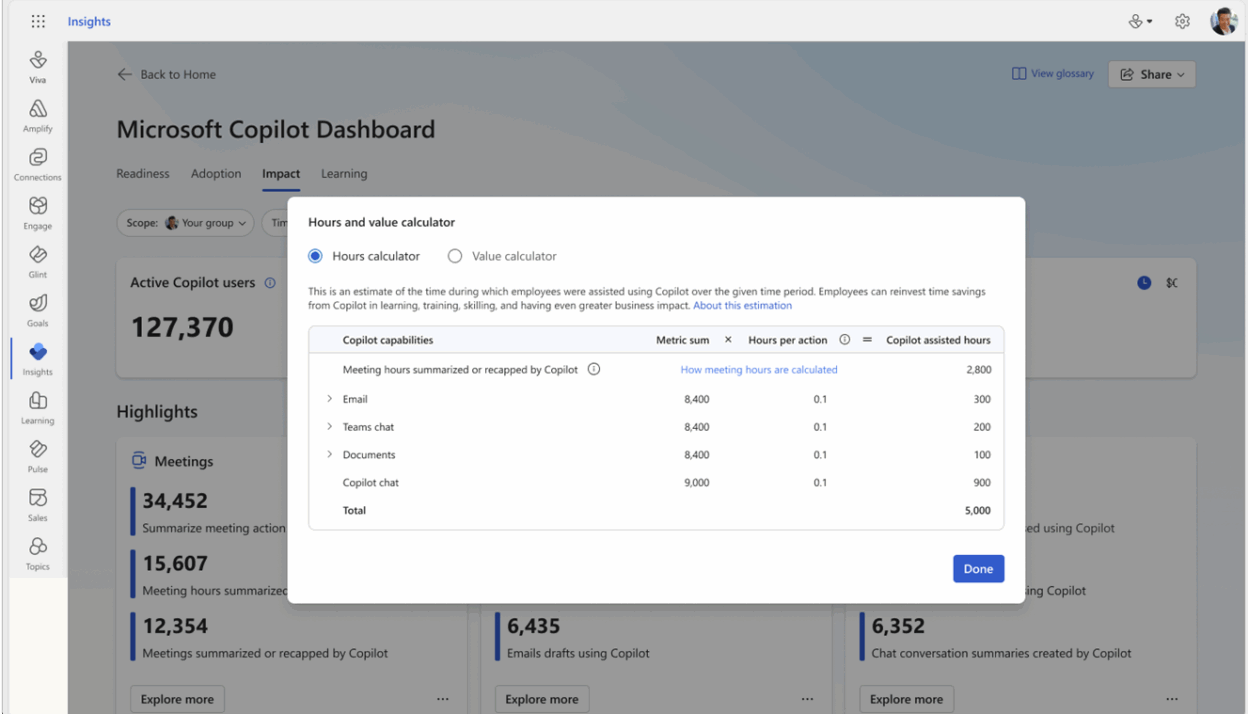The height and width of the screenshot is (714, 1248).
Task: Click the 127,370 active users figure
Action: 182,327
